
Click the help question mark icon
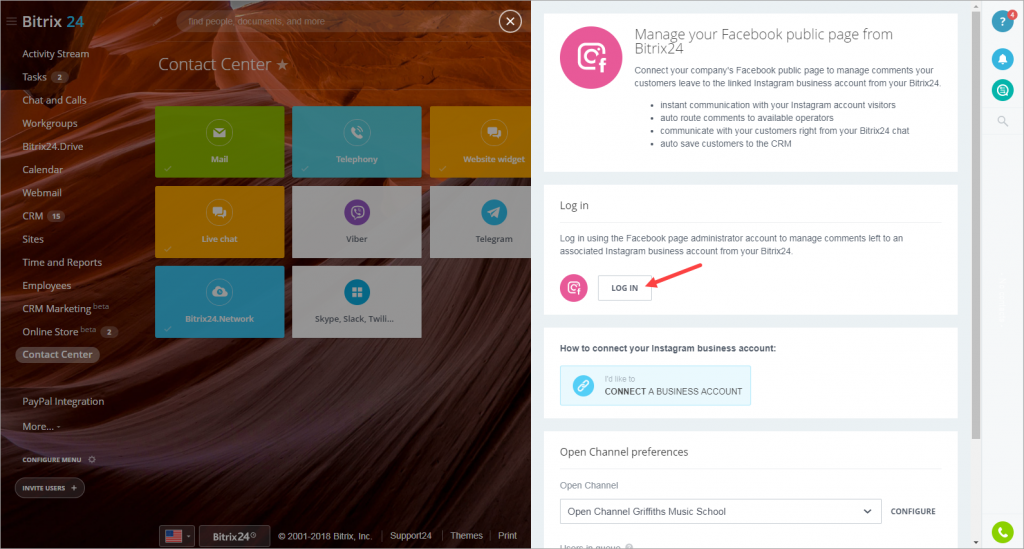pos(1002,22)
